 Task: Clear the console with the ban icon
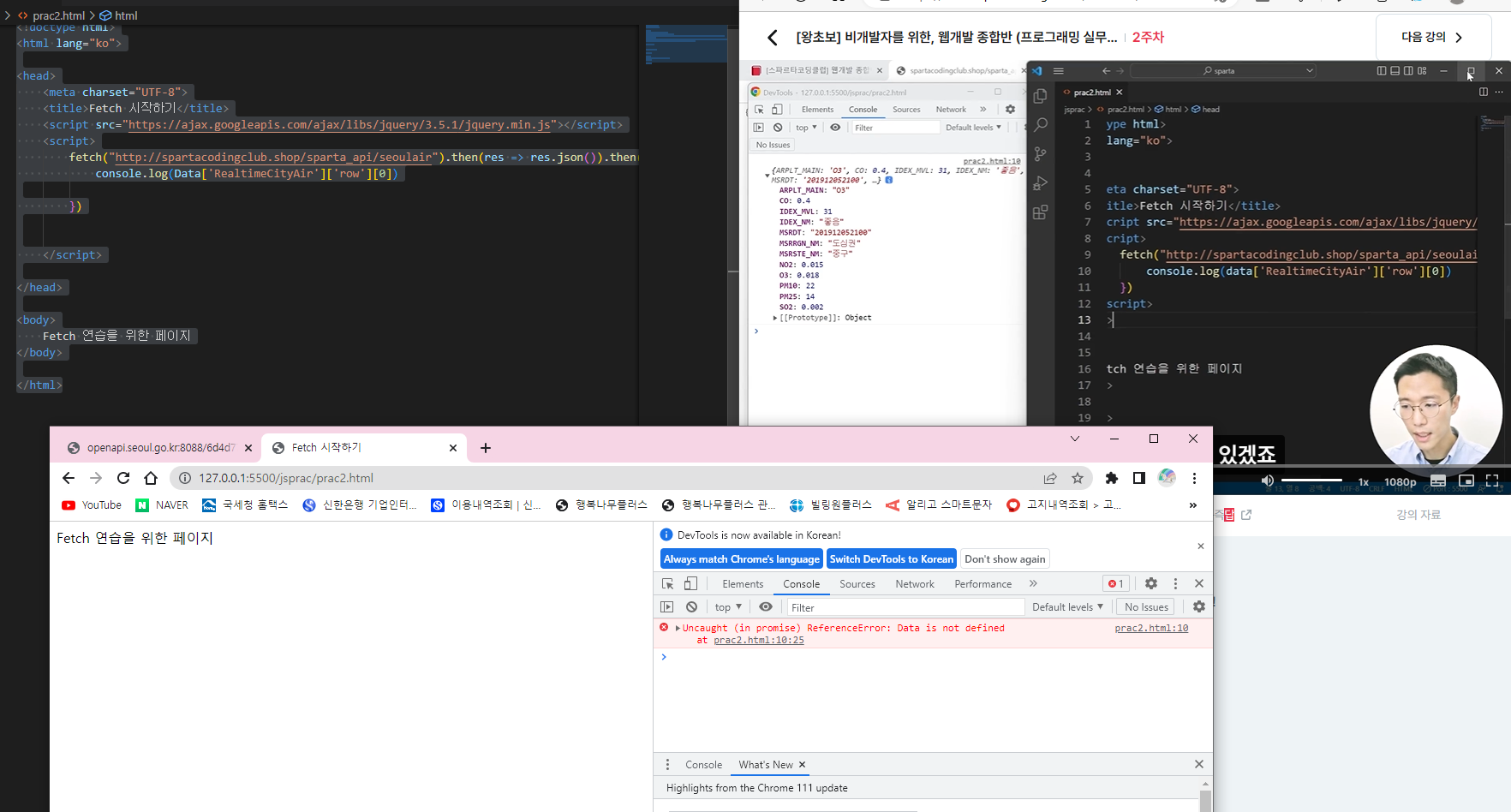(x=692, y=606)
